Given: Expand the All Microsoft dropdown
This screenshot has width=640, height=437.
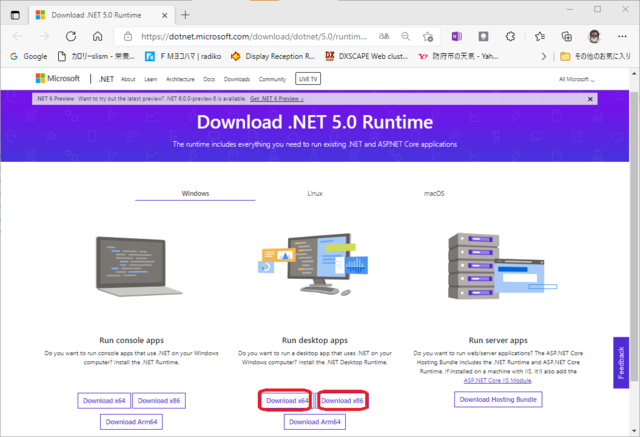Looking at the screenshot, I should click(x=577, y=79).
